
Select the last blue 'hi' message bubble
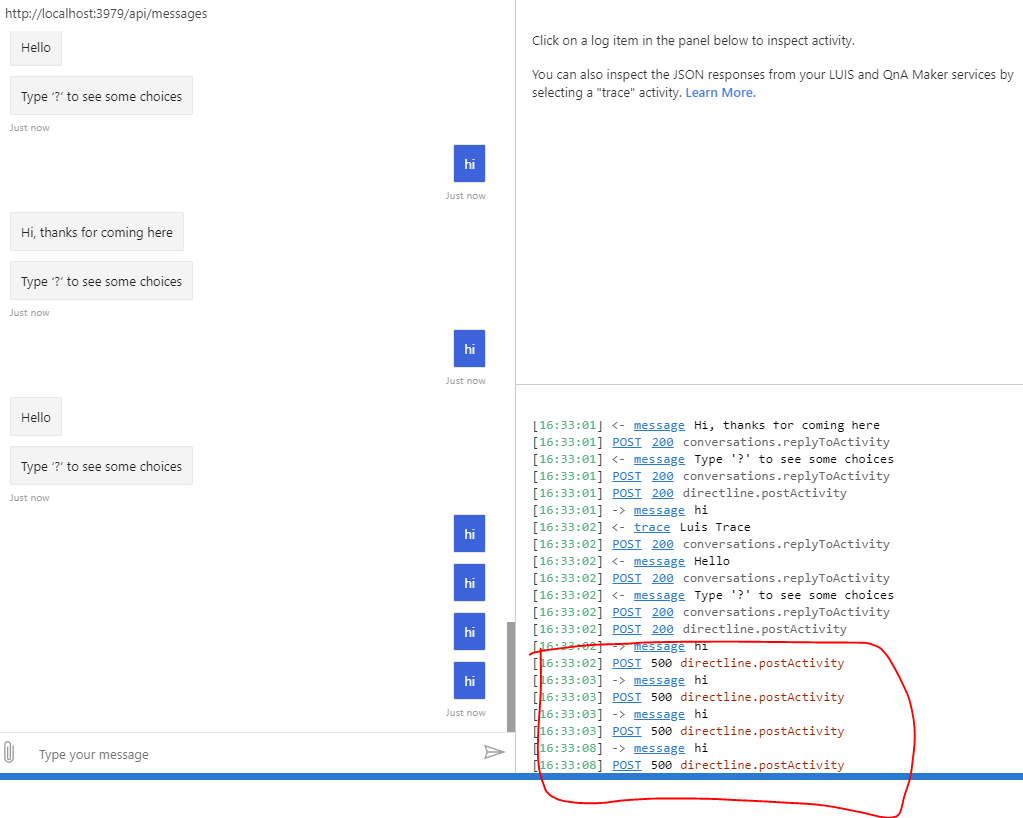(x=469, y=680)
